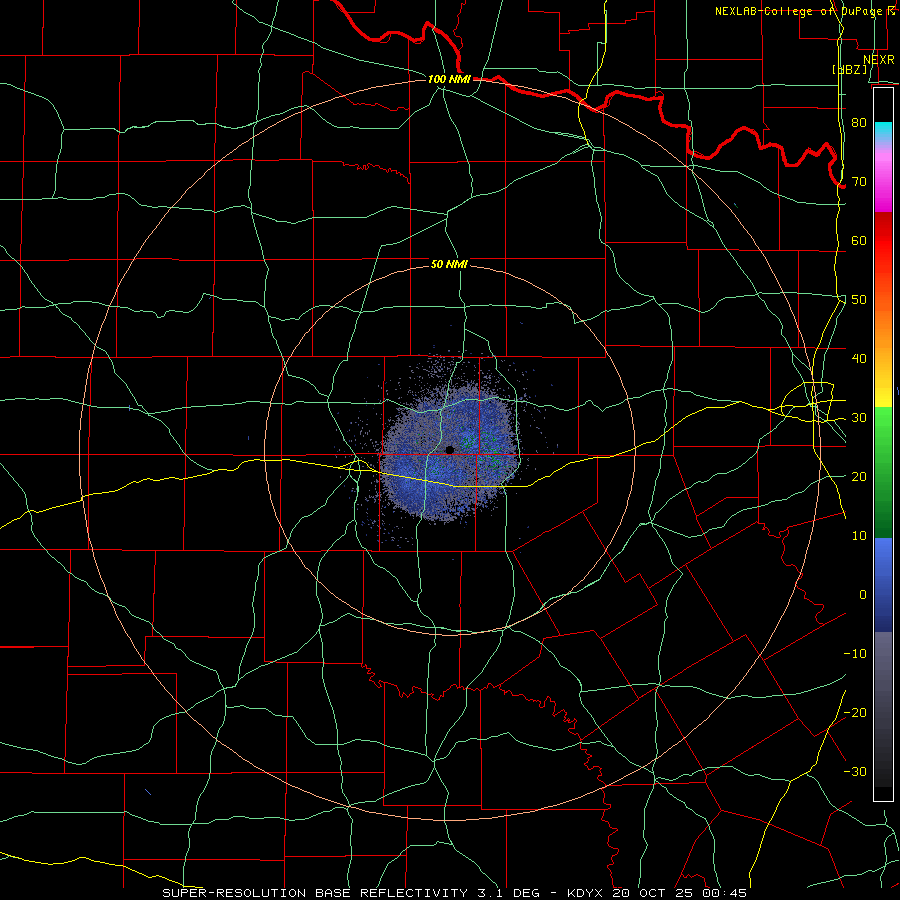Click the black radar site dot
Screen dimensions: 900x900
click(449, 450)
